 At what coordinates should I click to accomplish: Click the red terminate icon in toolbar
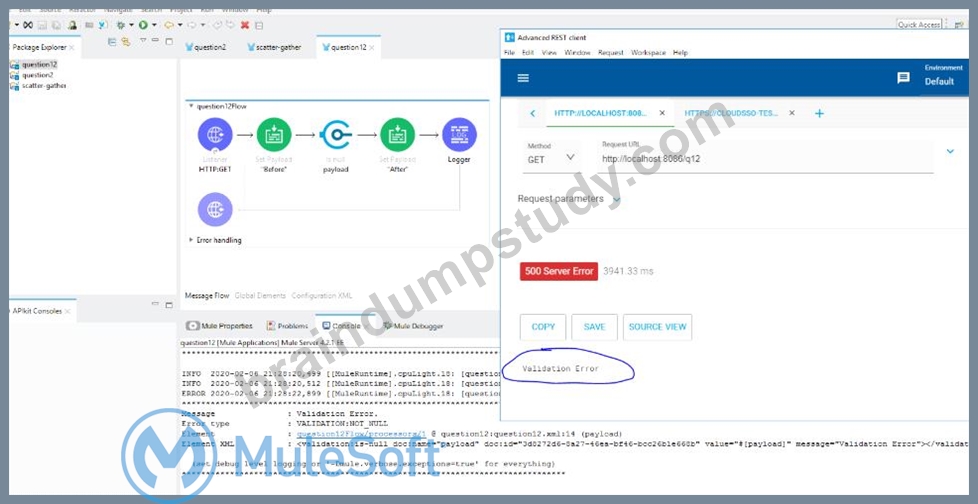point(245,25)
